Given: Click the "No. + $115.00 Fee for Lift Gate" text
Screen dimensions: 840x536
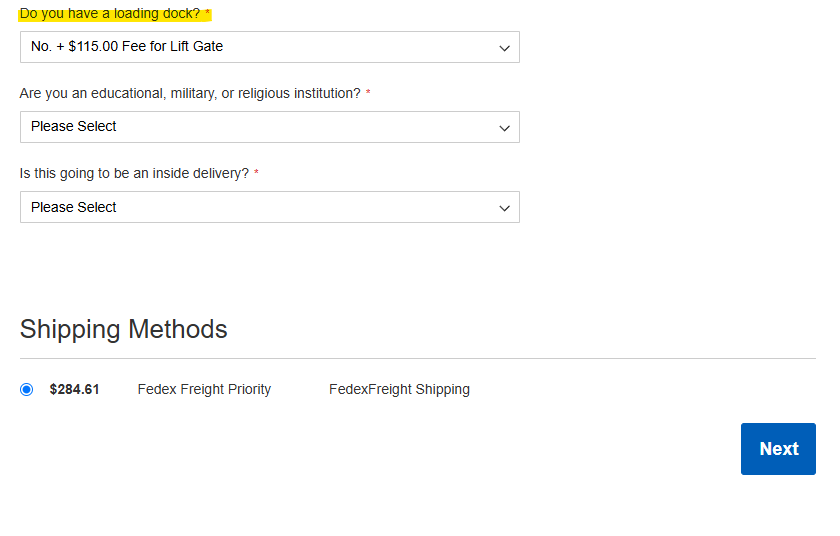Looking at the screenshot, I should pos(127,47).
